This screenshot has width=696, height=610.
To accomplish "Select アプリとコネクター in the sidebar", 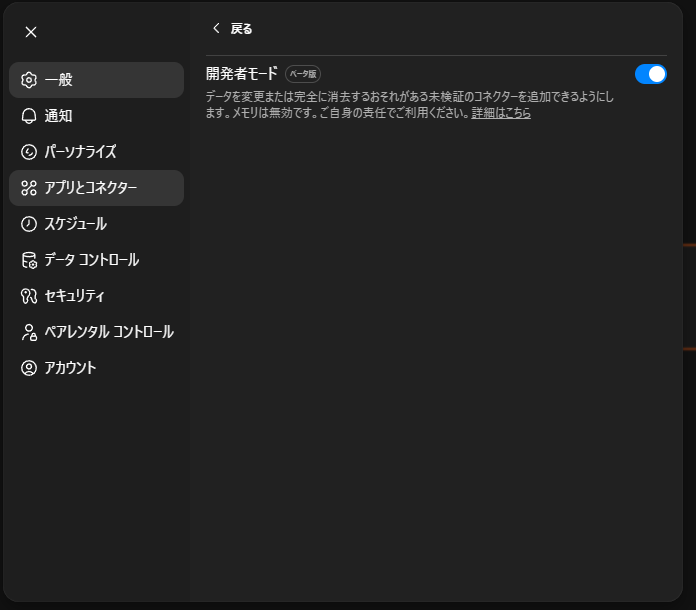I will pos(96,188).
